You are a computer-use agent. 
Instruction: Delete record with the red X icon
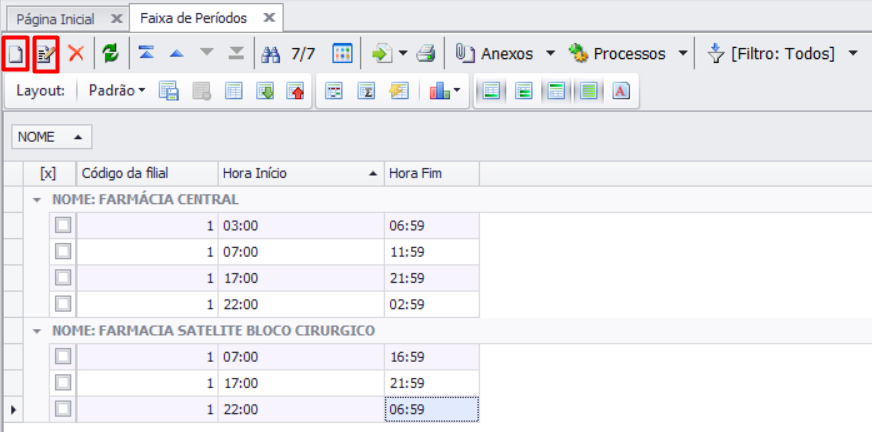click(x=76, y=54)
